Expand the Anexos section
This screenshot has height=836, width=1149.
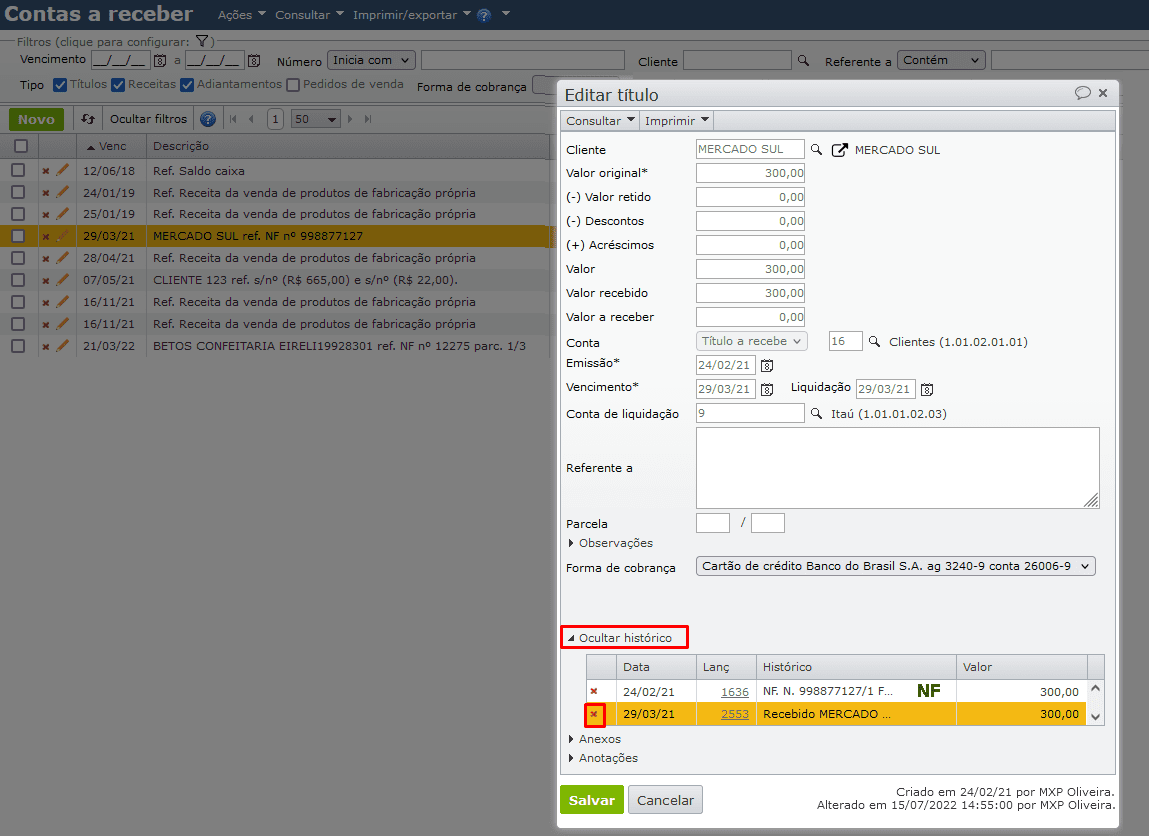(595, 739)
